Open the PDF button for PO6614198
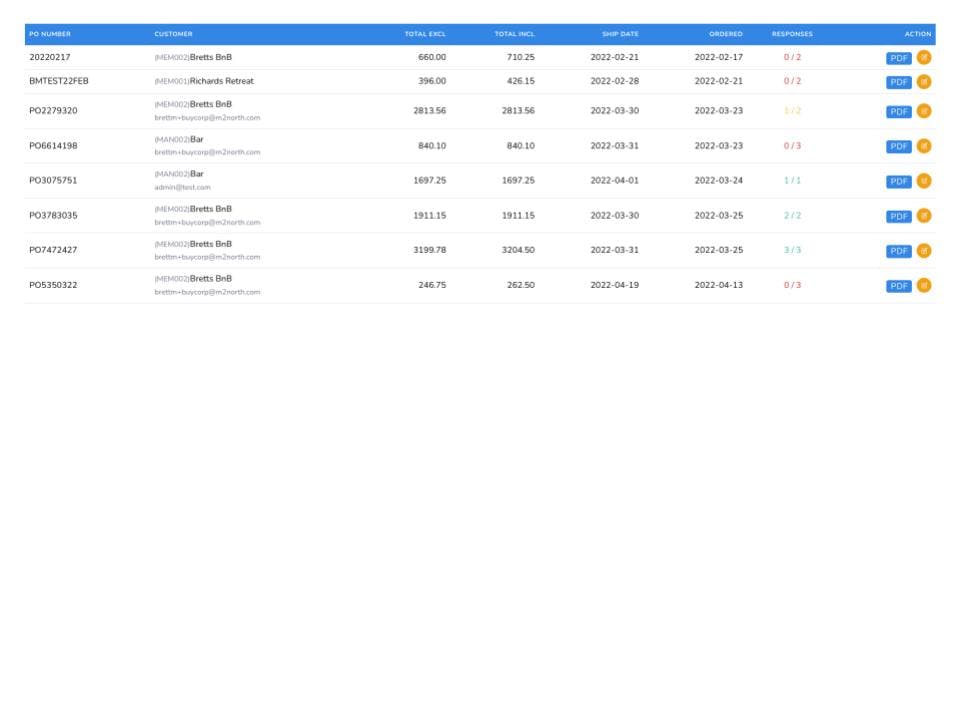 [899, 146]
